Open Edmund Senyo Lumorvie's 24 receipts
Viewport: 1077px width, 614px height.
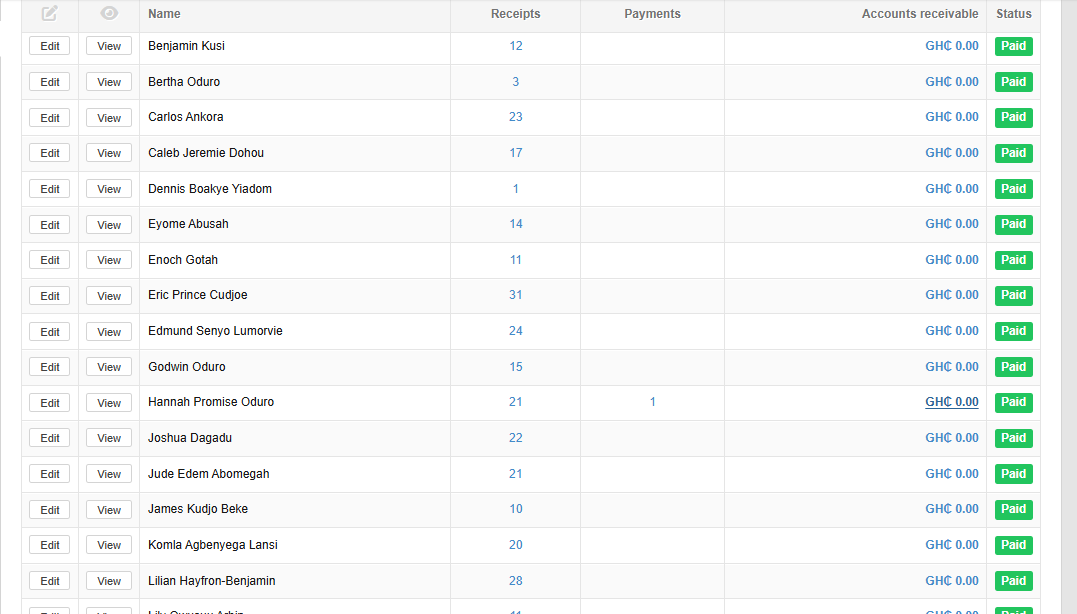516,331
